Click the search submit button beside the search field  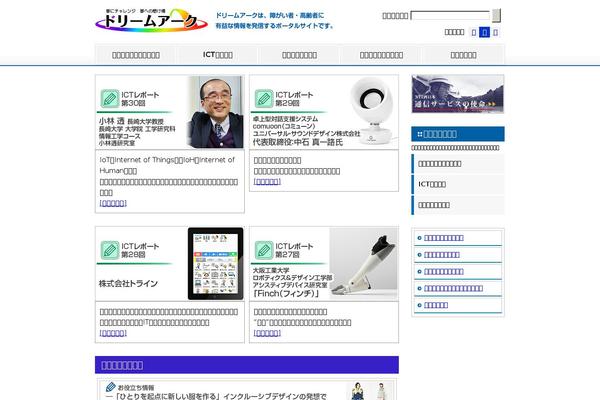coord(496,15)
